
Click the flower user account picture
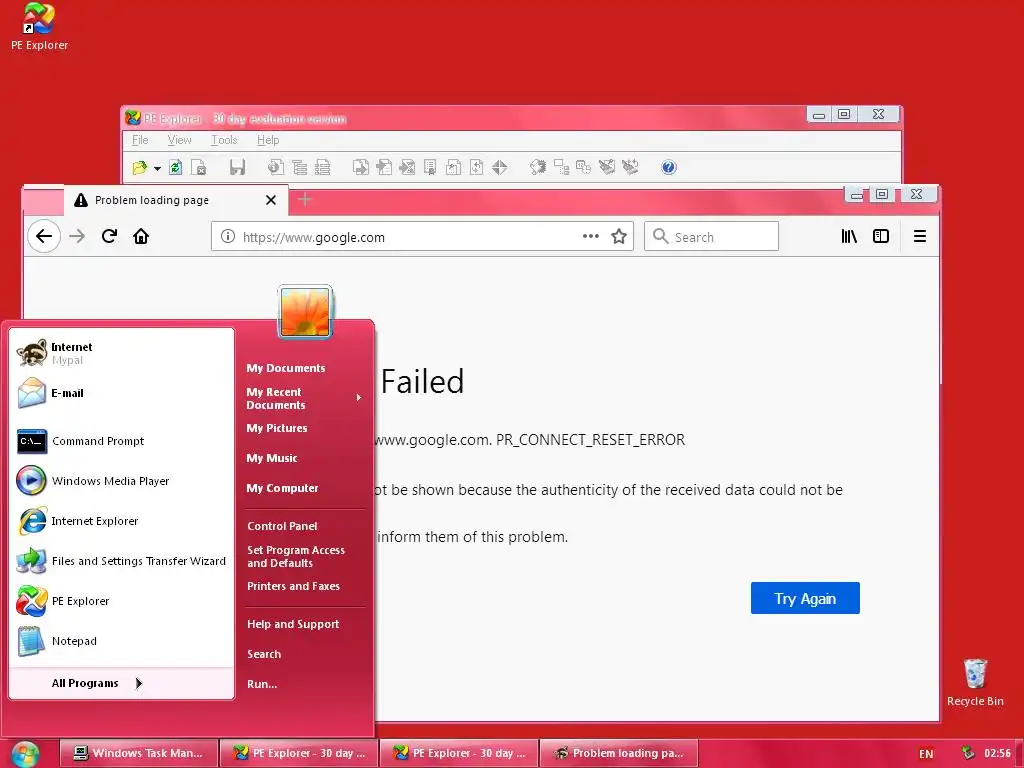tap(305, 312)
